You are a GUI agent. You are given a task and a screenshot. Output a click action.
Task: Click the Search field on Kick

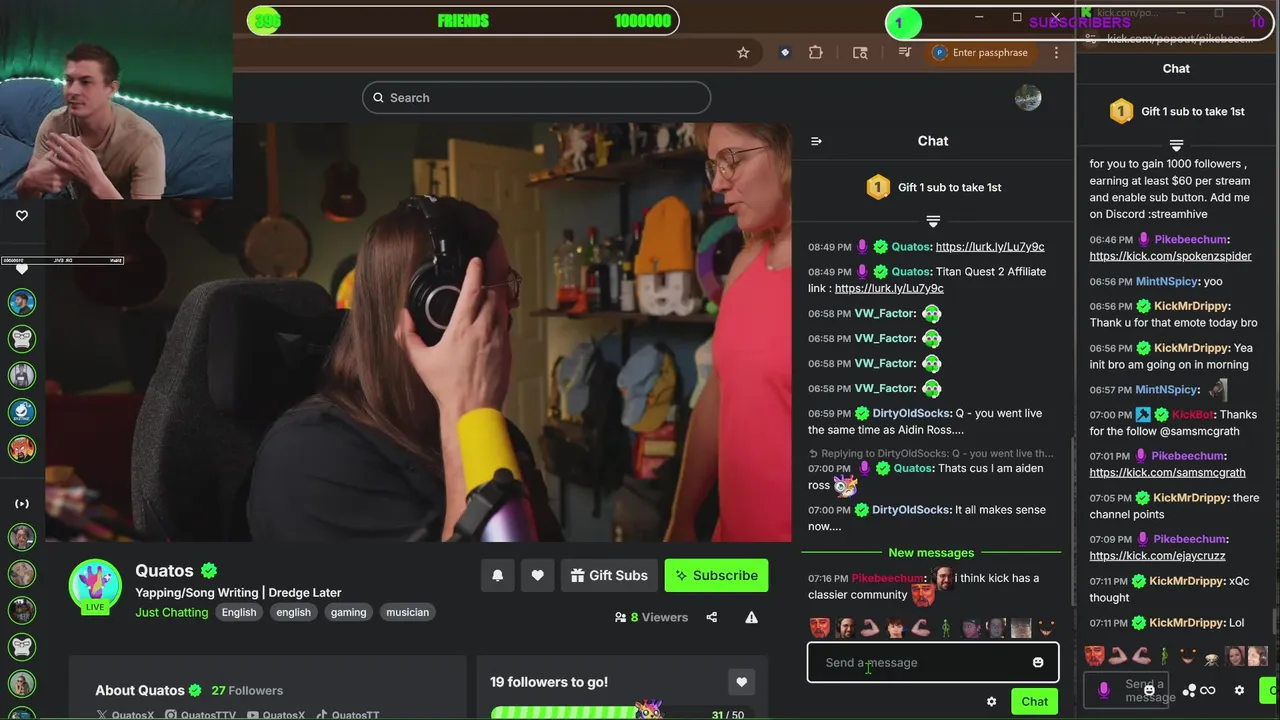point(536,98)
